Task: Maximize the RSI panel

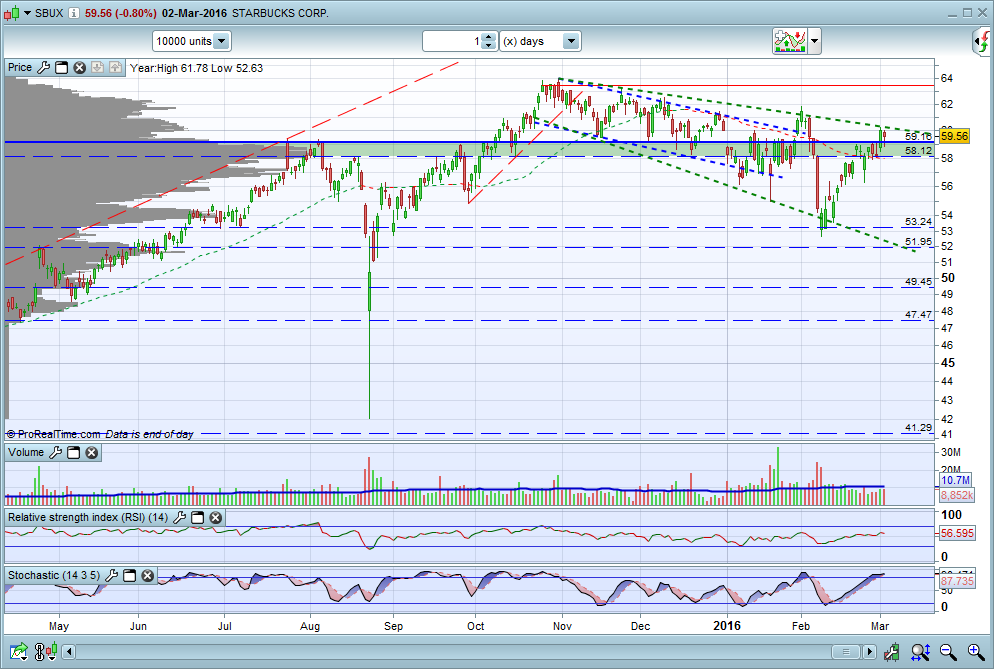Action: [197, 517]
